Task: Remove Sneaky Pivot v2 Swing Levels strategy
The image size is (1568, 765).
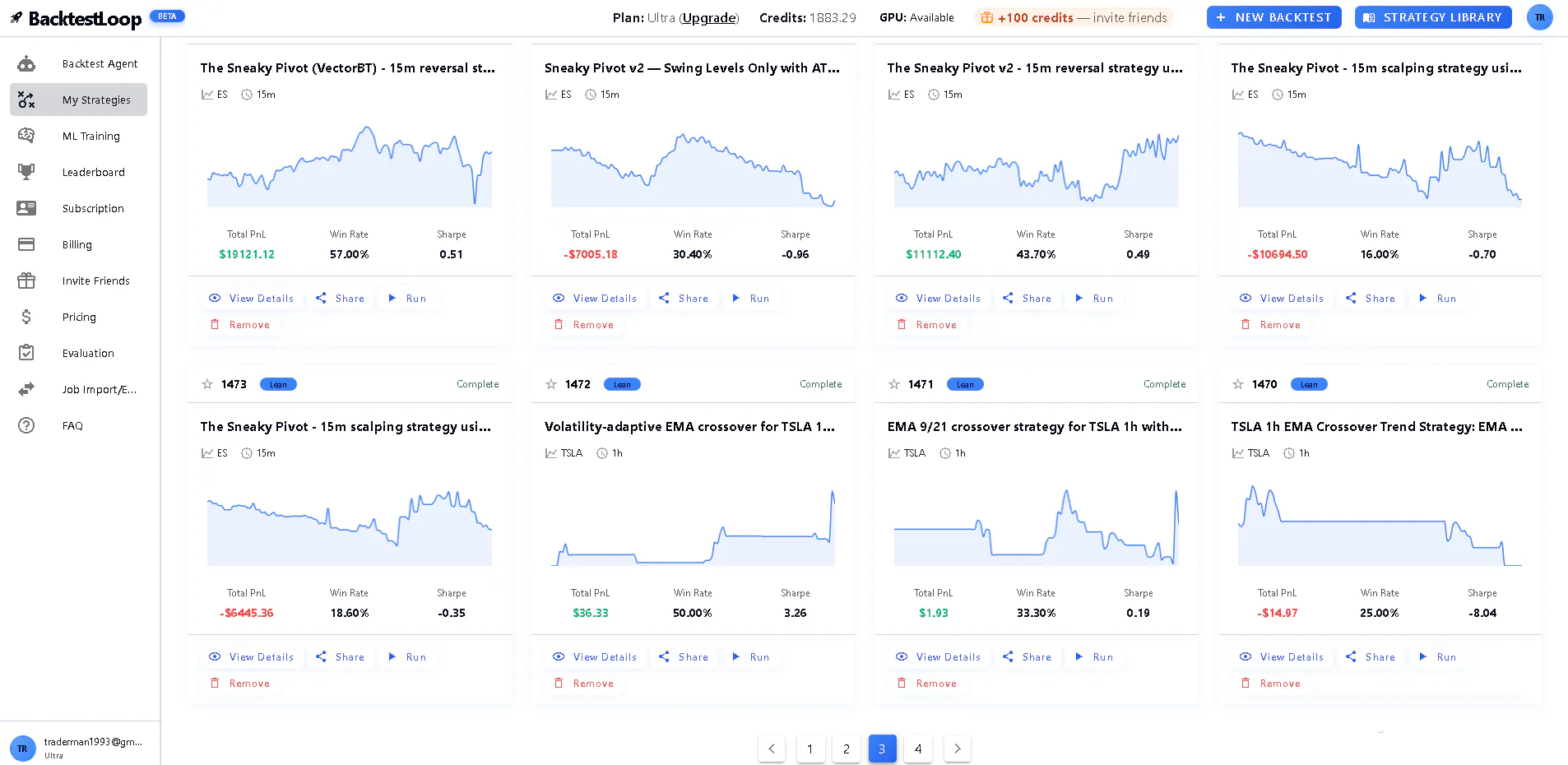Action: click(584, 325)
